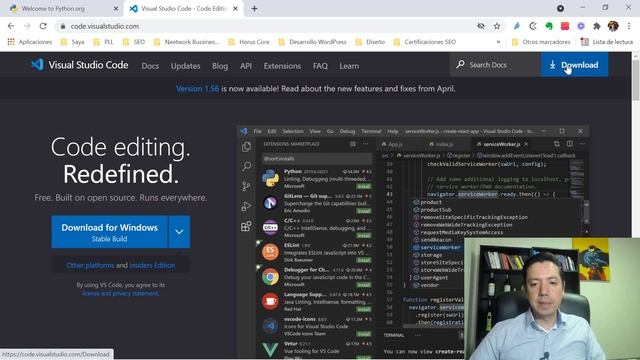Click the Aplicaciones apps grid icon
The image size is (640, 360).
coord(11,42)
